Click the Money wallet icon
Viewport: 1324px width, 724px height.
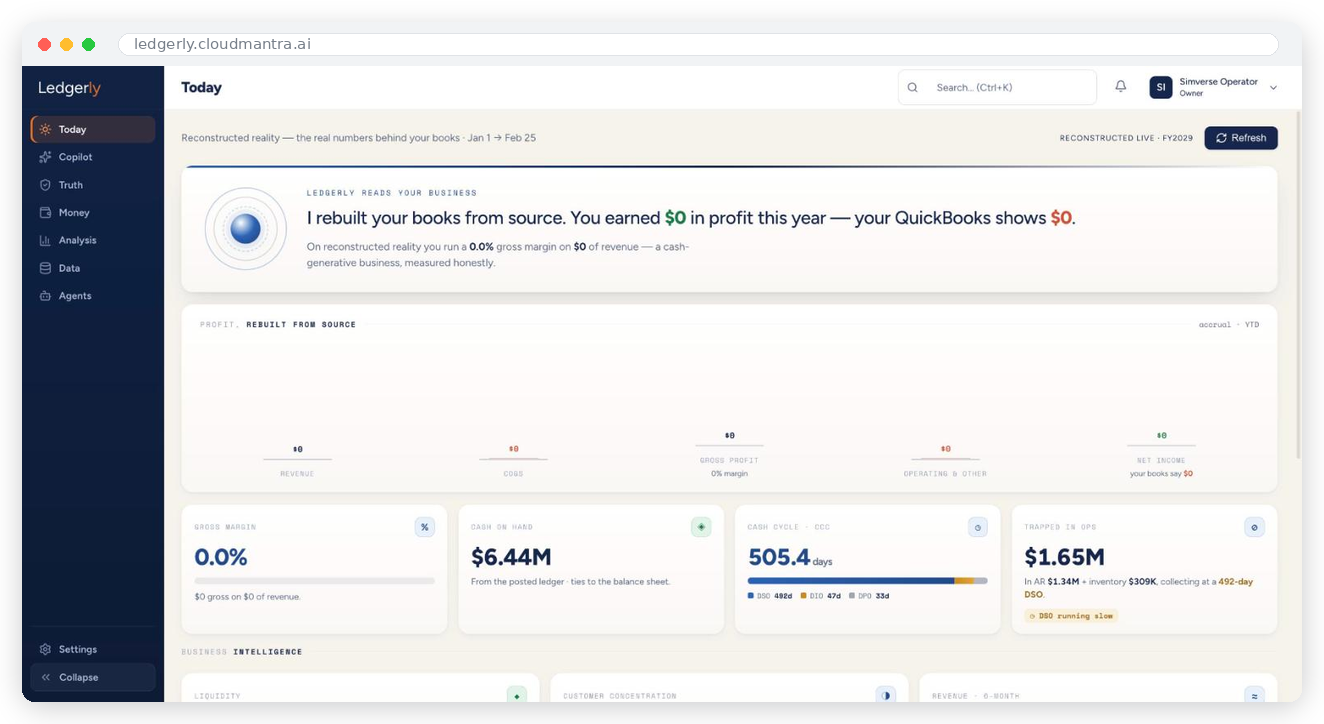[x=45, y=213]
